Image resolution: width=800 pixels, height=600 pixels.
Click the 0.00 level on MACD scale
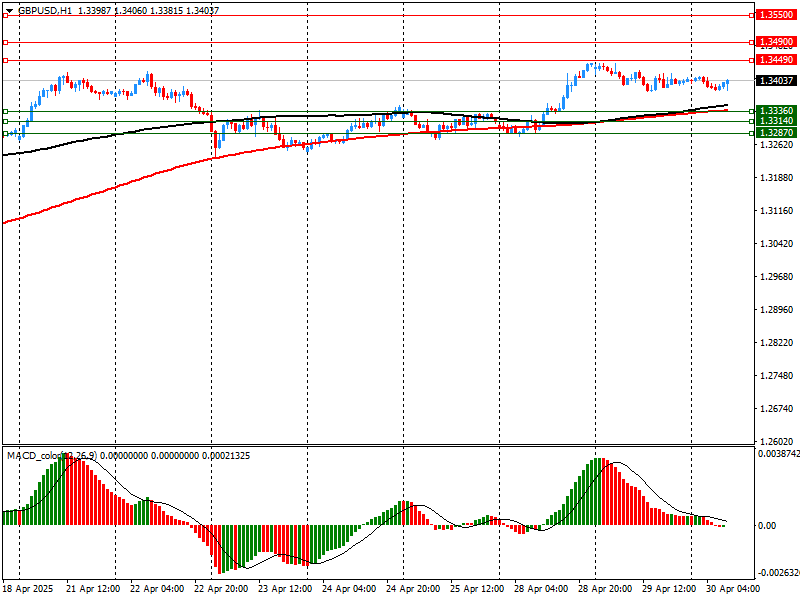pos(768,525)
